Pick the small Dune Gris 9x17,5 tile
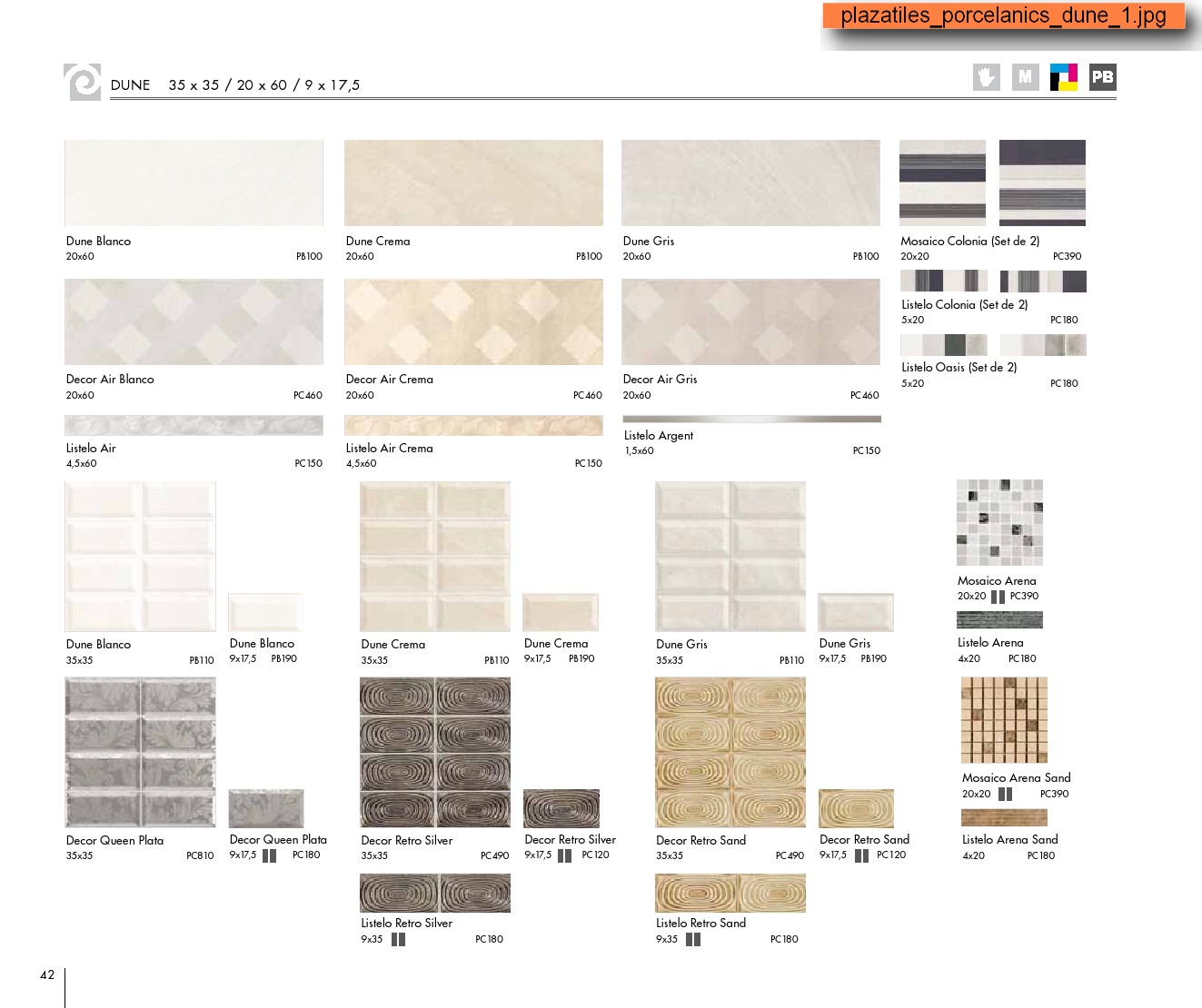Viewport: 1202px width, 1008px height. coord(856,613)
